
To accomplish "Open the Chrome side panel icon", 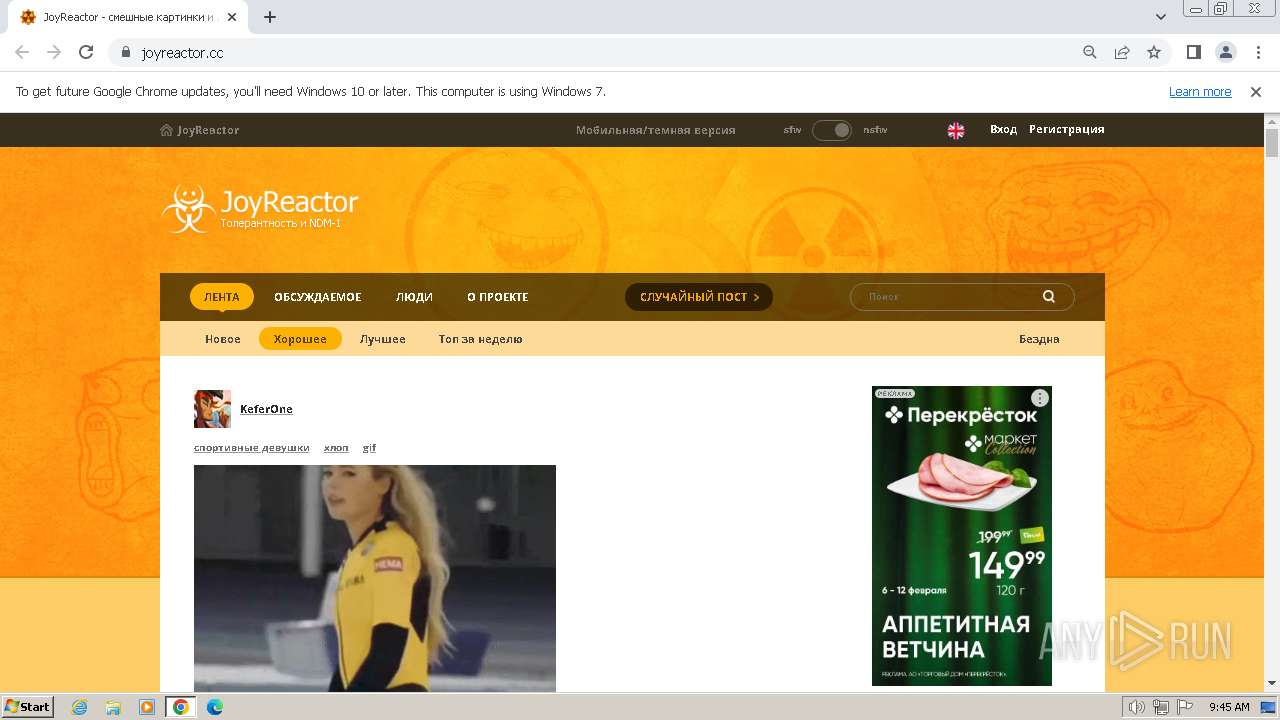I will point(1194,53).
